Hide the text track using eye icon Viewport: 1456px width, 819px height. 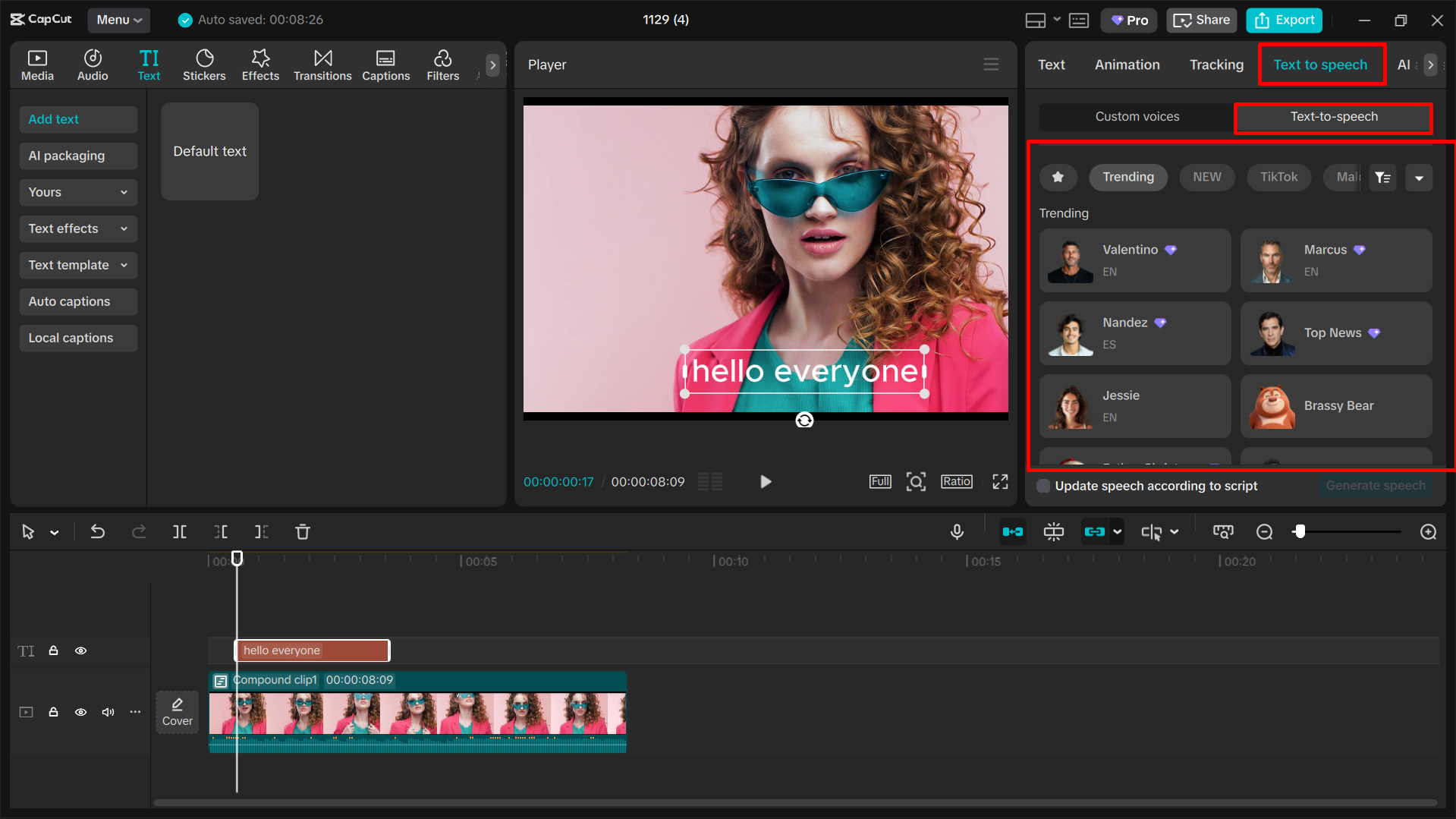[x=80, y=651]
